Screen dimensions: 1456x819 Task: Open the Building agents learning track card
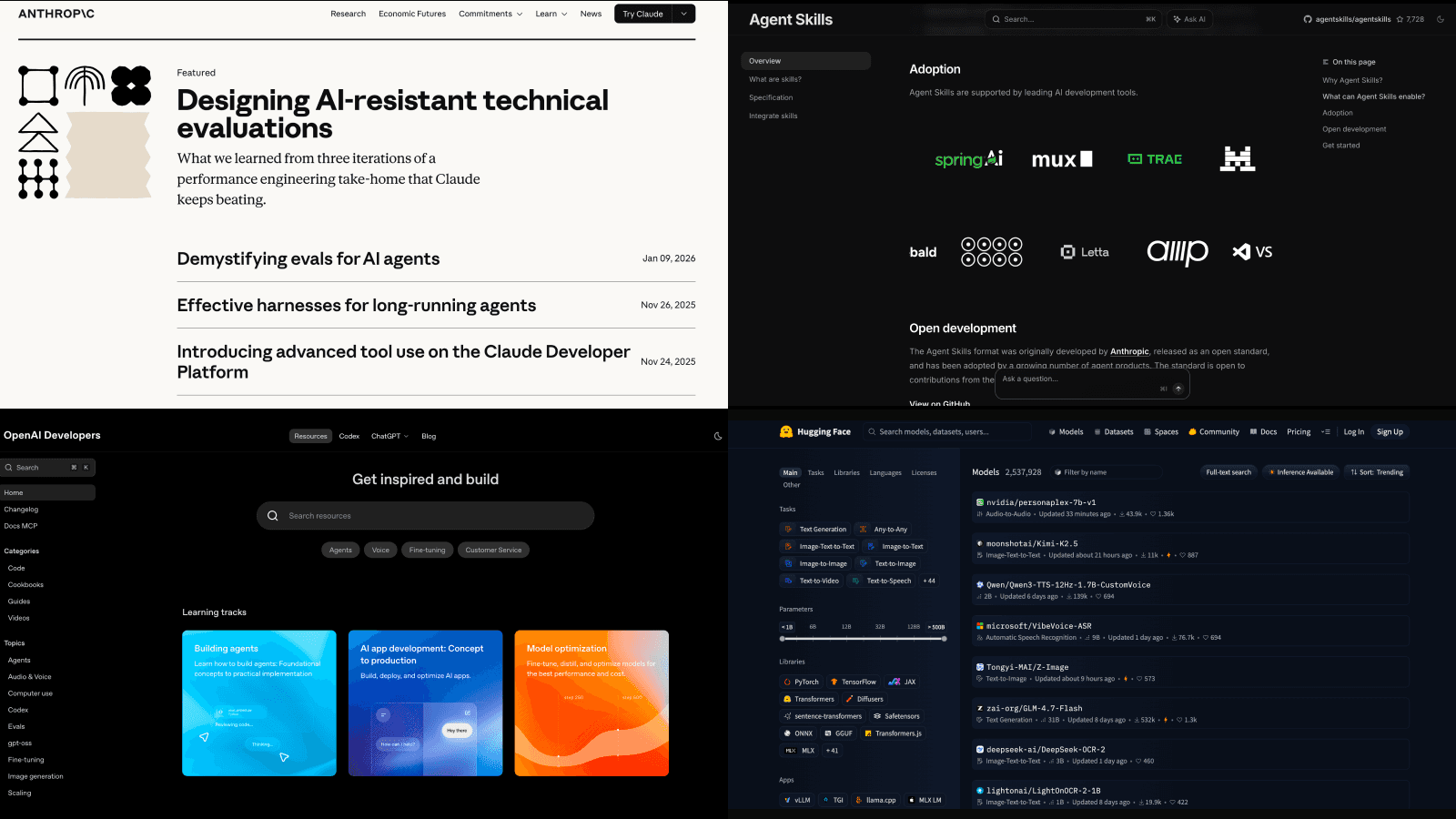[259, 703]
